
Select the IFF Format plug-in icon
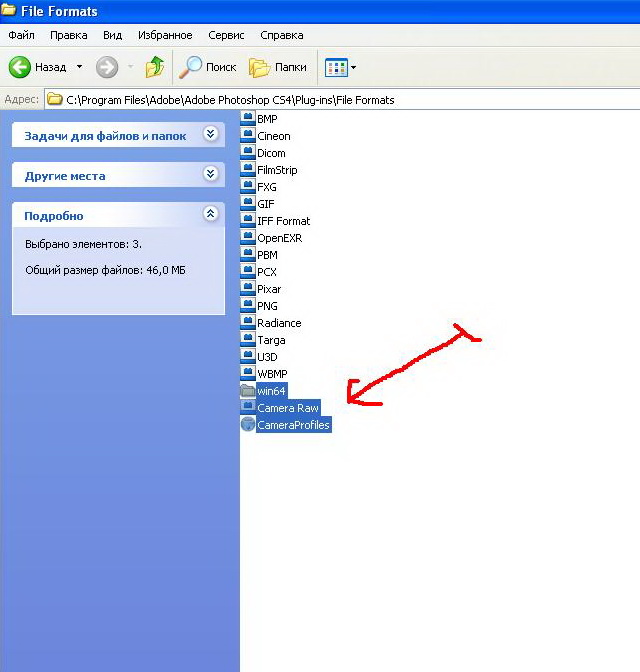248,220
